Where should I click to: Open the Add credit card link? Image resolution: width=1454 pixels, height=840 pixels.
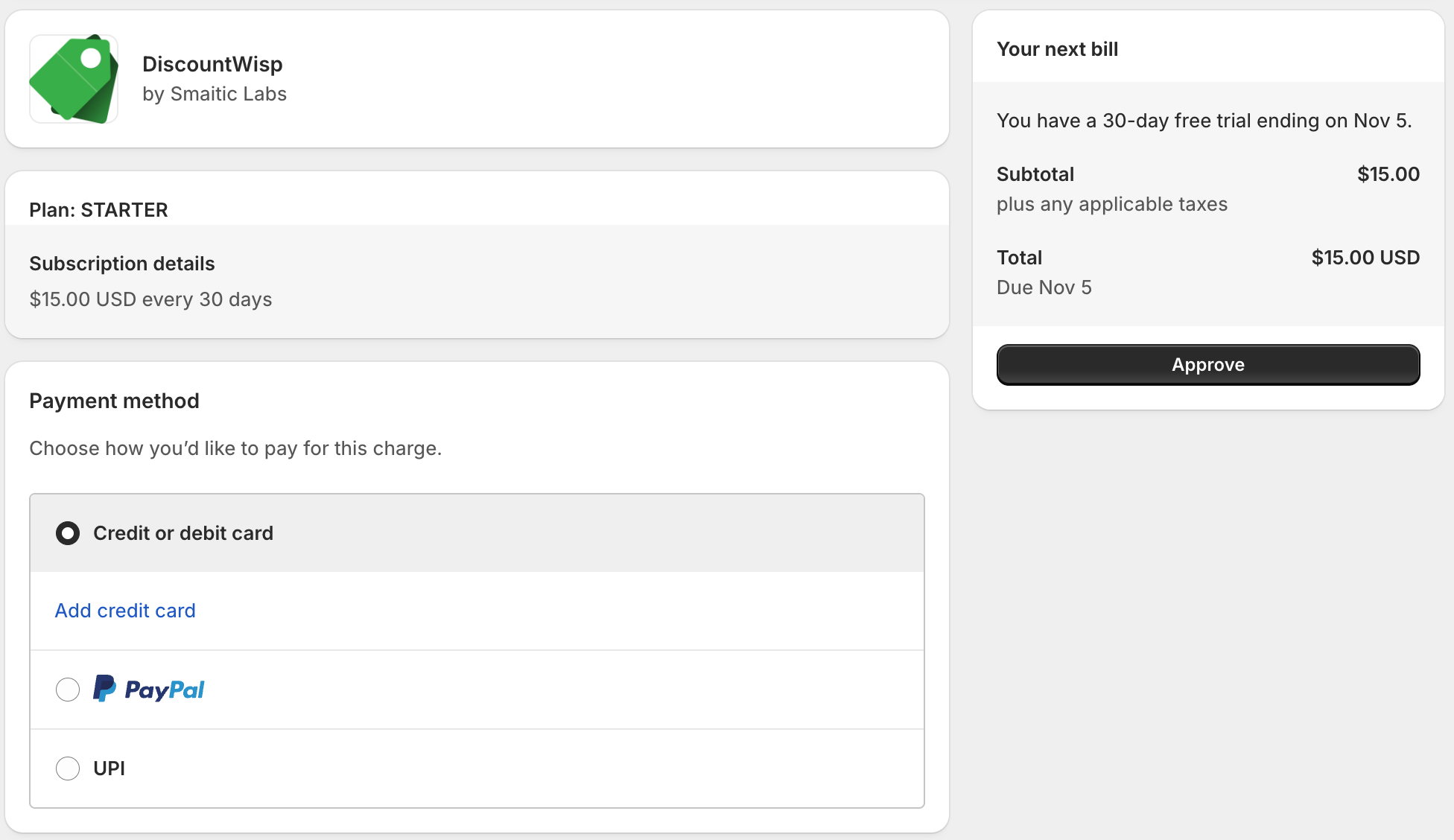[125, 611]
